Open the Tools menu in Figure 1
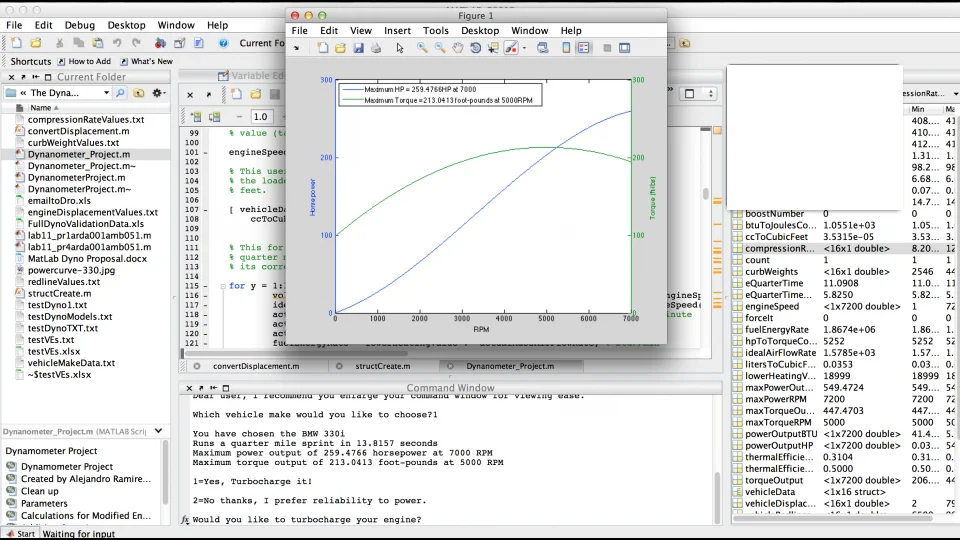The width and height of the screenshot is (960, 540). tap(435, 31)
